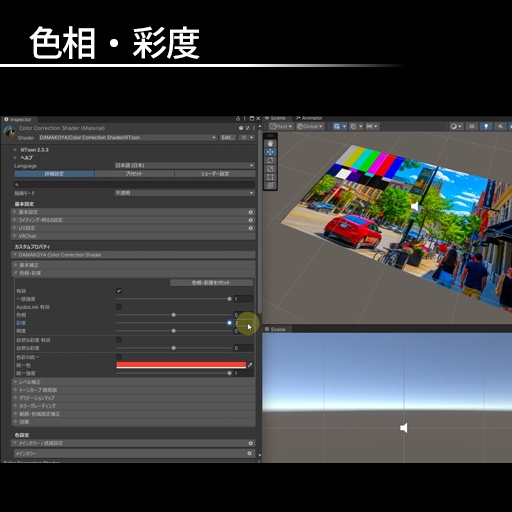The width and height of the screenshot is (512, 512).
Task: Open the Language dropdown
Action: [x=184, y=165]
